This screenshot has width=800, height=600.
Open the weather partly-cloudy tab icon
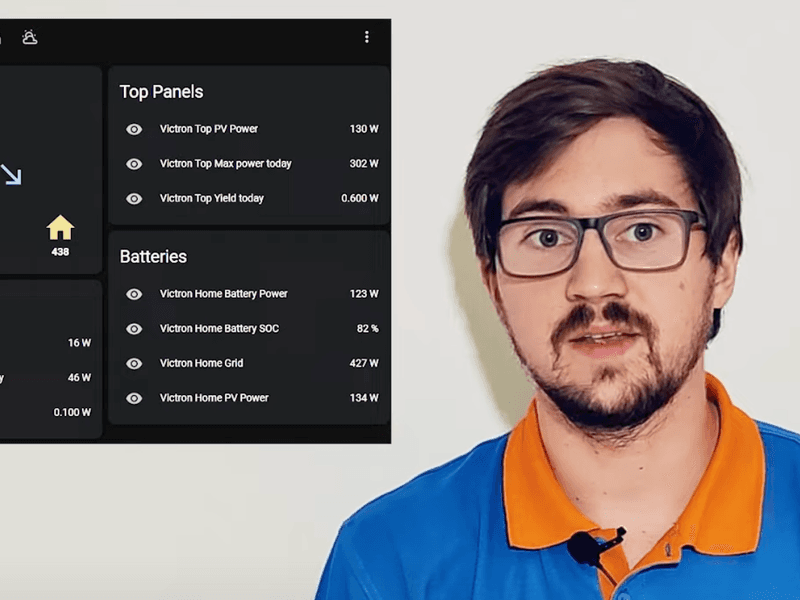30,37
